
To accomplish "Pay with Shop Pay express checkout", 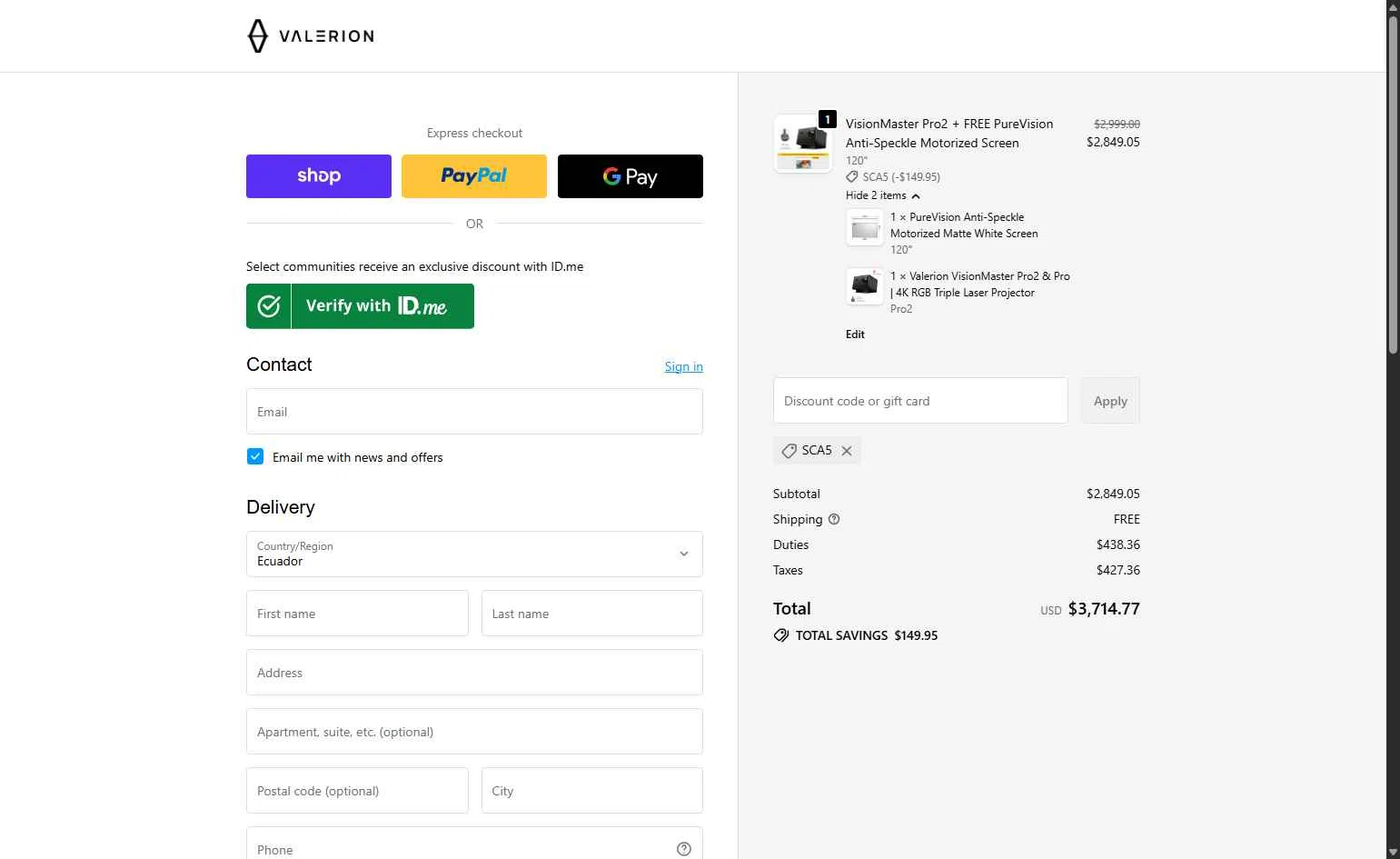I will click(x=319, y=176).
